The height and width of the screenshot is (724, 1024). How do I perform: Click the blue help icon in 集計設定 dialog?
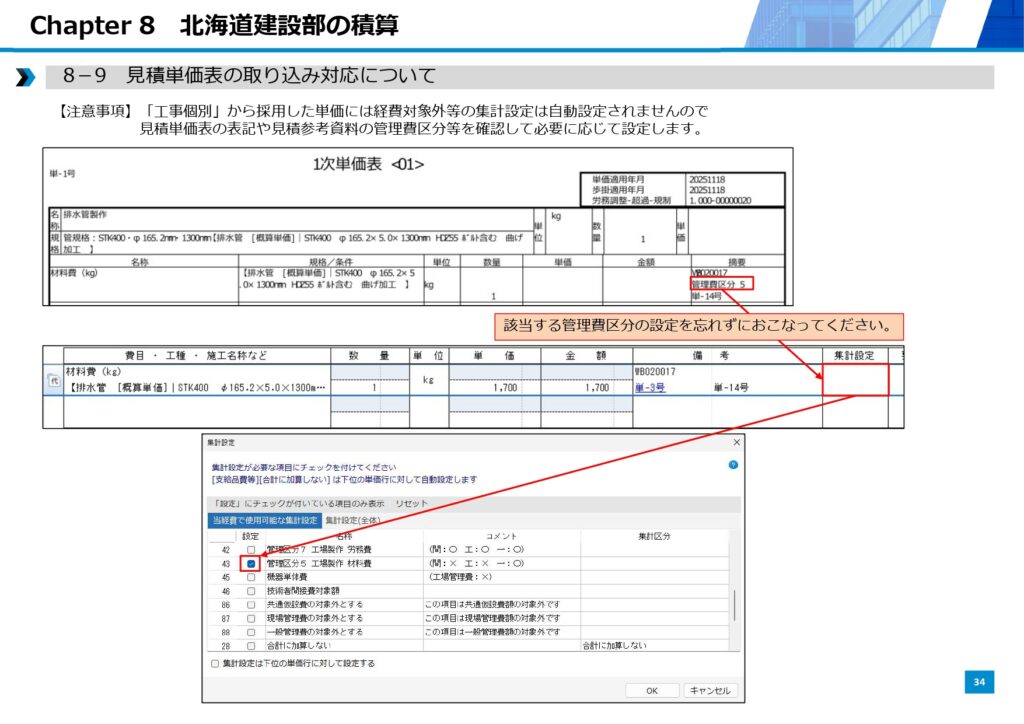click(x=733, y=465)
